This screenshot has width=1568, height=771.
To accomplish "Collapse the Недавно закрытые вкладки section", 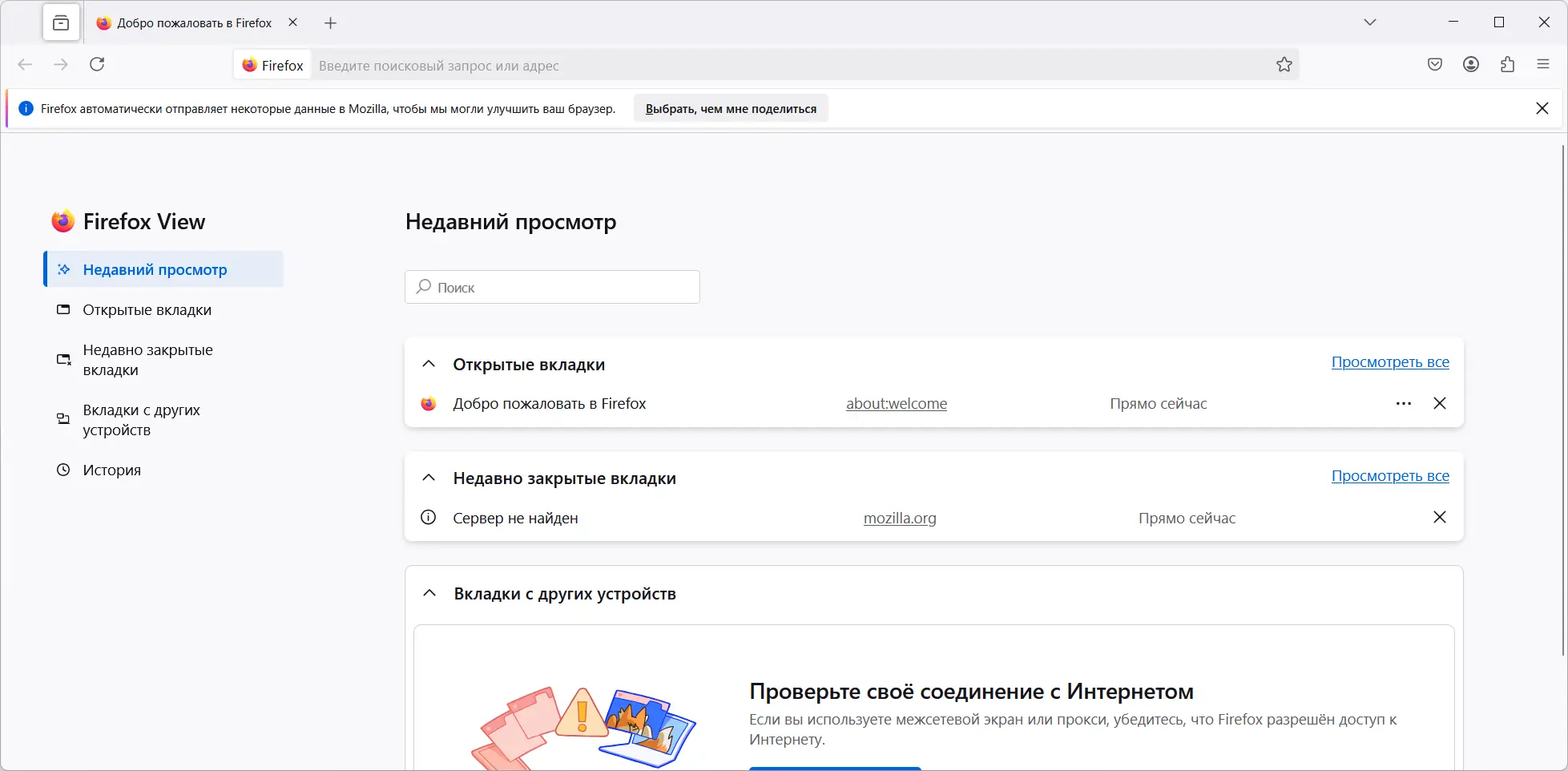I will [x=428, y=478].
